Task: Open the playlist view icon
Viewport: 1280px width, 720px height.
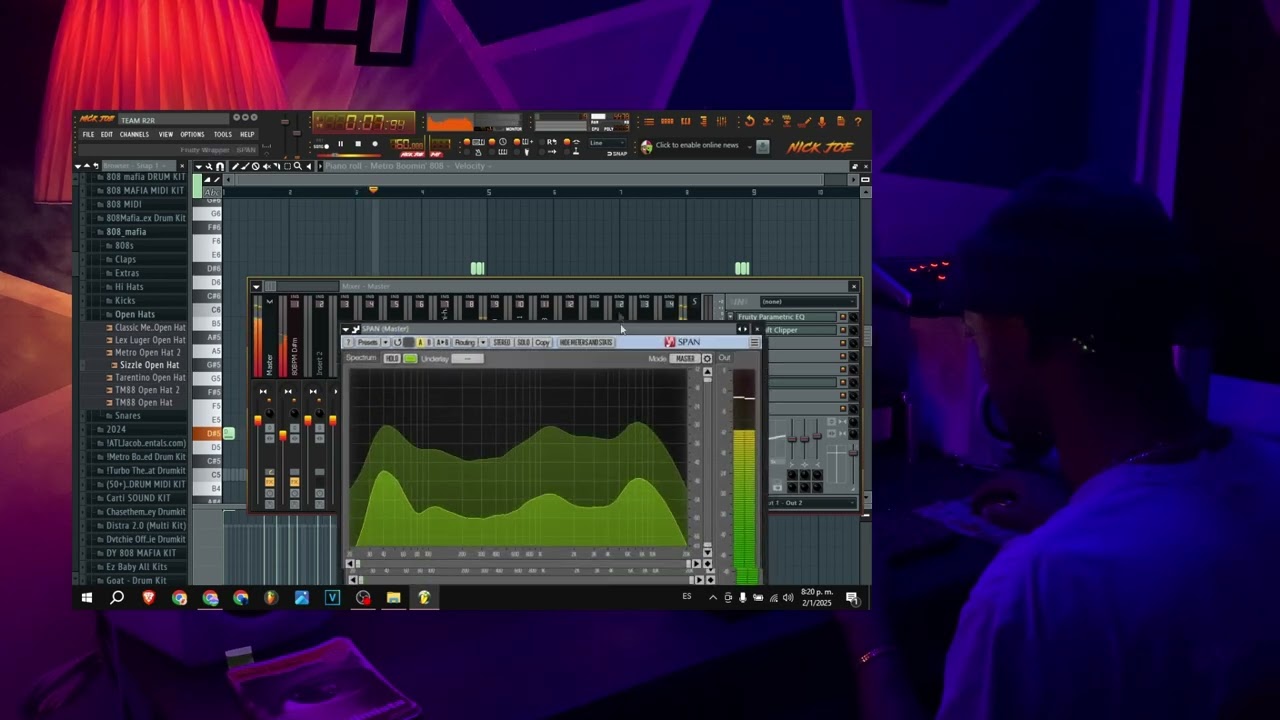Action: 649,121
